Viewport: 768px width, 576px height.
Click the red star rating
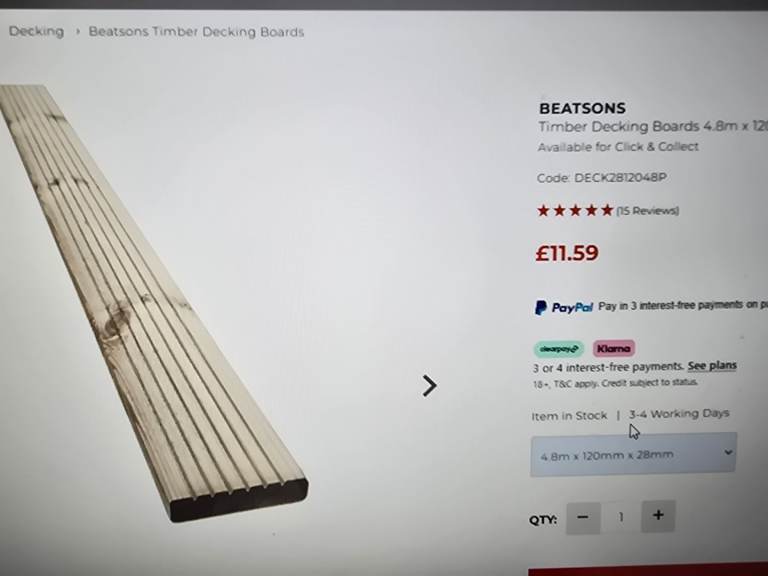(575, 210)
